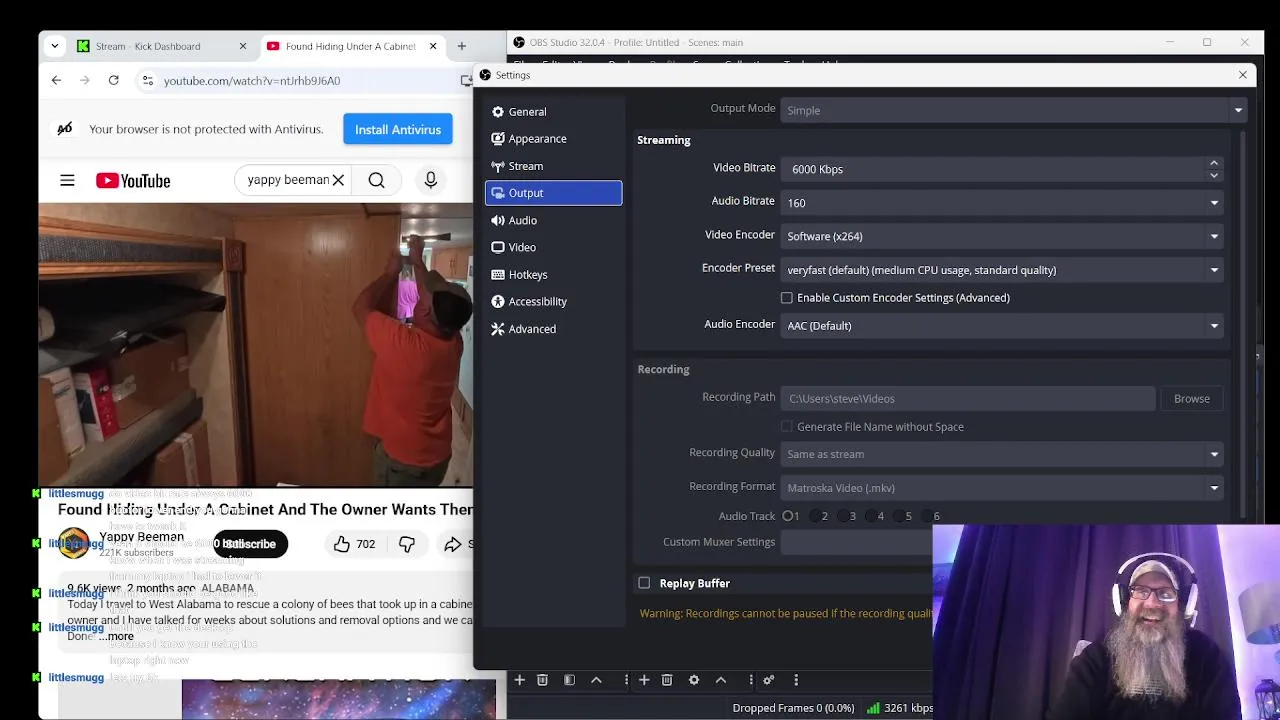
Task: Click the YouTube video player
Action: [255, 345]
